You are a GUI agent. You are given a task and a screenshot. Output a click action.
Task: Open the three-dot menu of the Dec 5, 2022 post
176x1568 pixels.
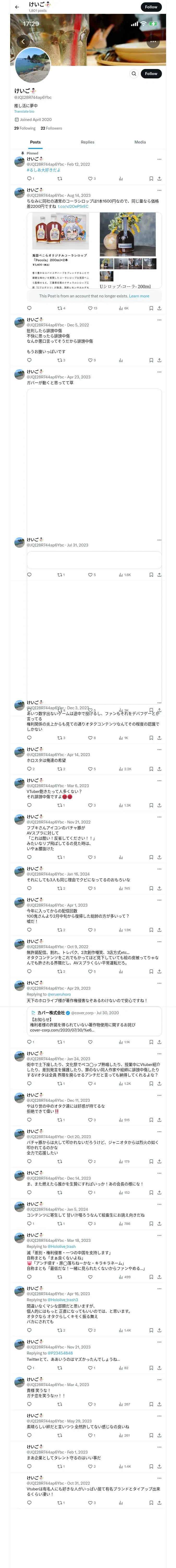point(160,320)
